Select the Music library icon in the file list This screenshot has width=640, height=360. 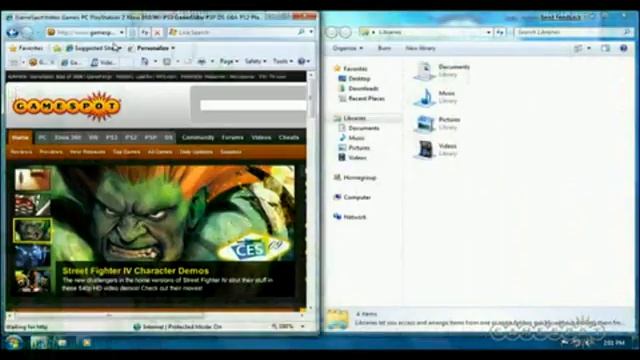tap(425, 97)
